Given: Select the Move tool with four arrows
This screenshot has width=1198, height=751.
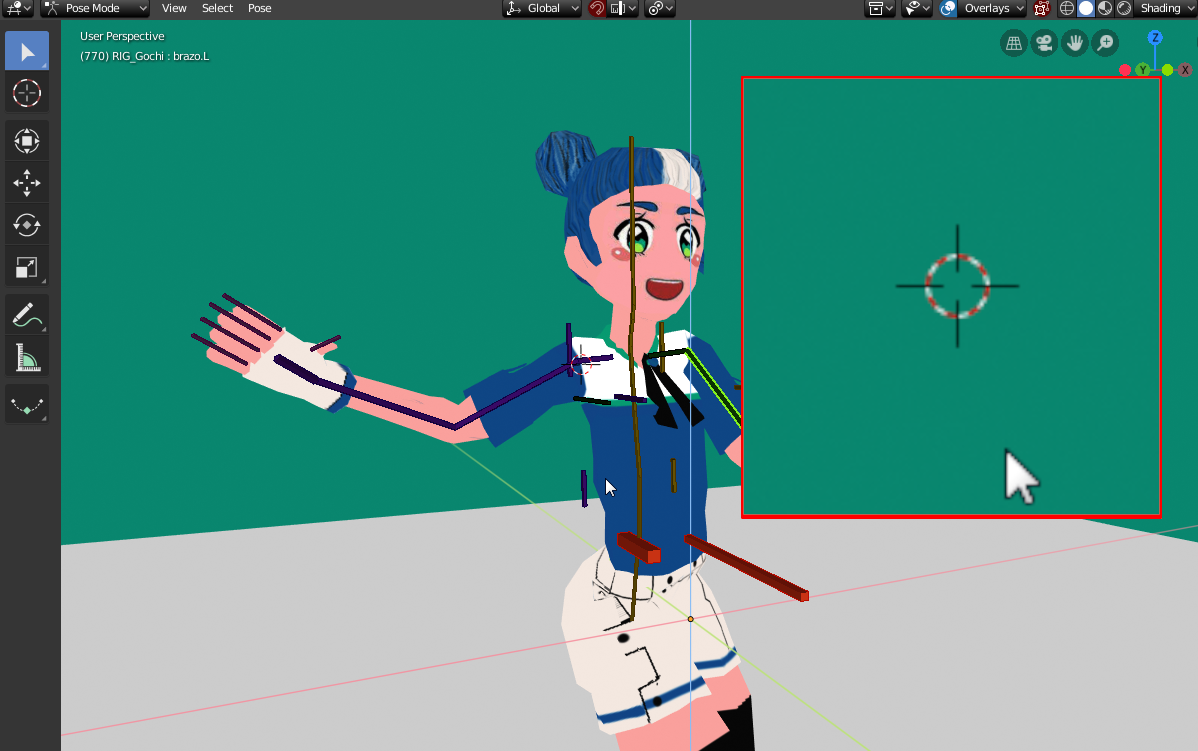Looking at the screenshot, I should point(27,183).
